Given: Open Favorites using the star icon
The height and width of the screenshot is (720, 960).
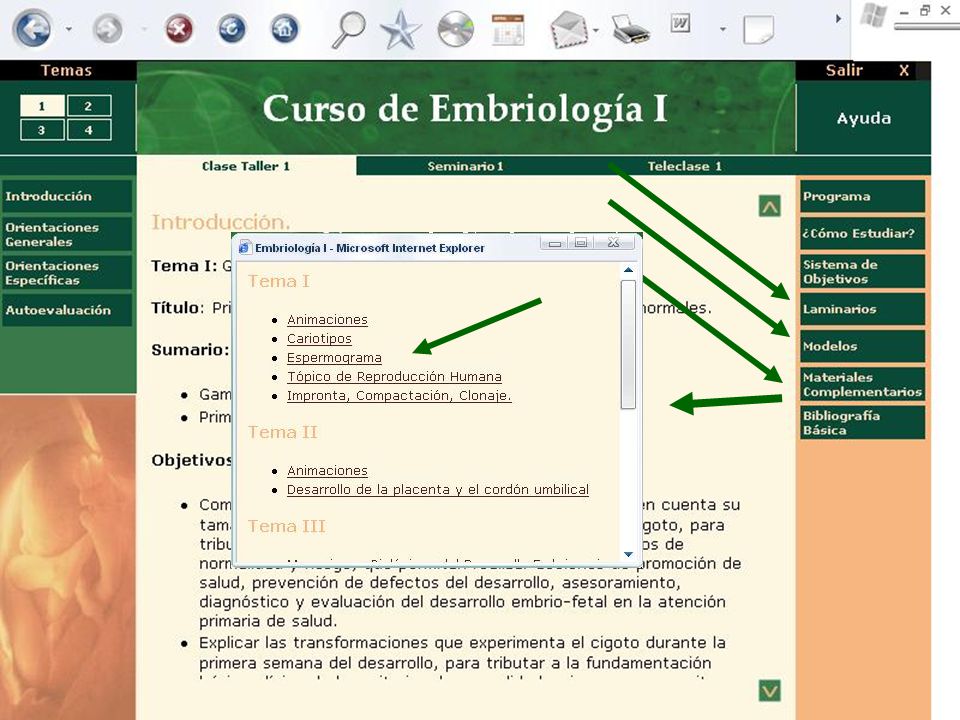Looking at the screenshot, I should point(400,29).
